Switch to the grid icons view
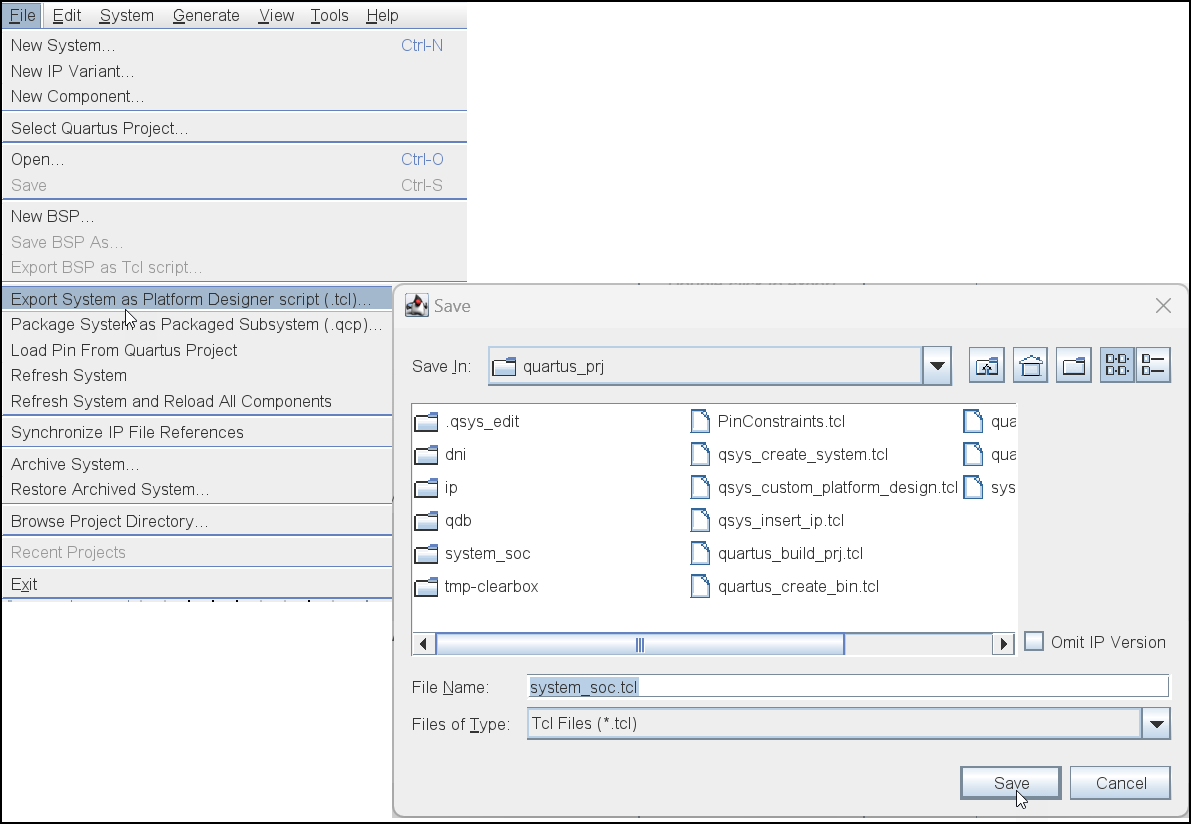Viewport: 1191px width, 824px height. [1116, 365]
